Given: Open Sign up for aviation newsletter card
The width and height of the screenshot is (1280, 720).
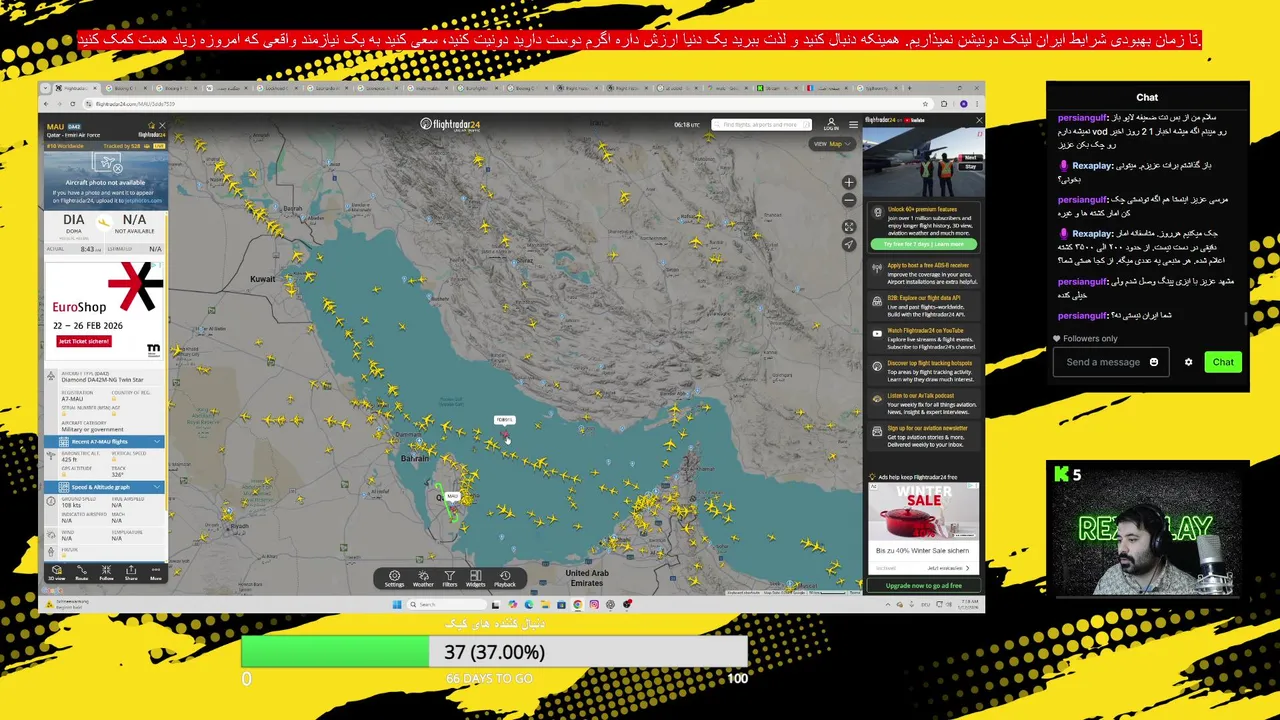Looking at the screenshot, I should tap(924, 434).
